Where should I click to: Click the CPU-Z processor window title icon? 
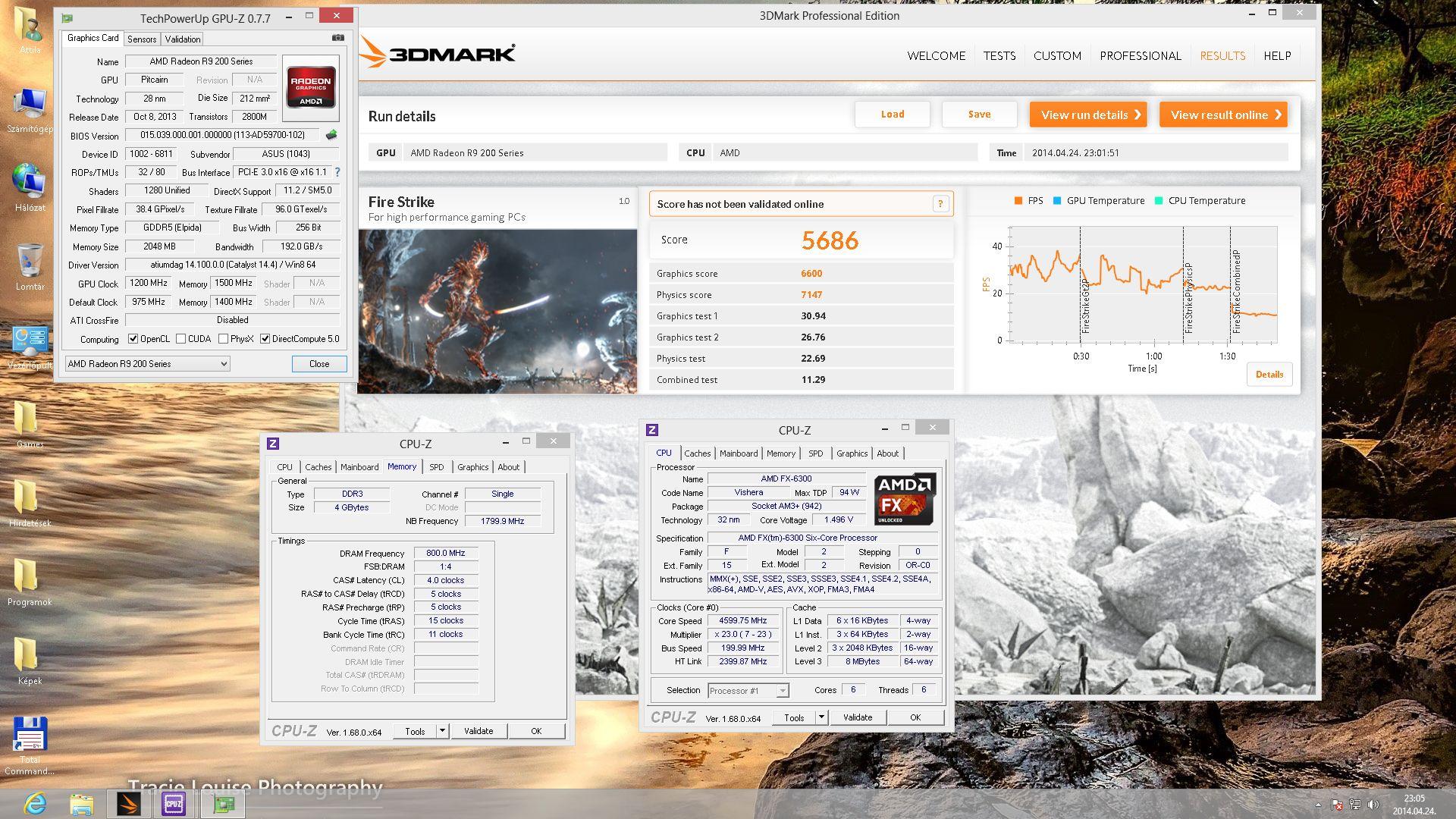652,430
